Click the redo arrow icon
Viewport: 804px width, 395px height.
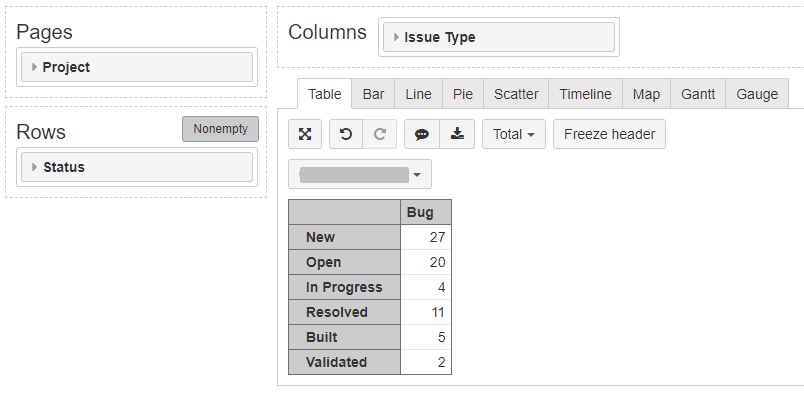(x=379, y=134)
